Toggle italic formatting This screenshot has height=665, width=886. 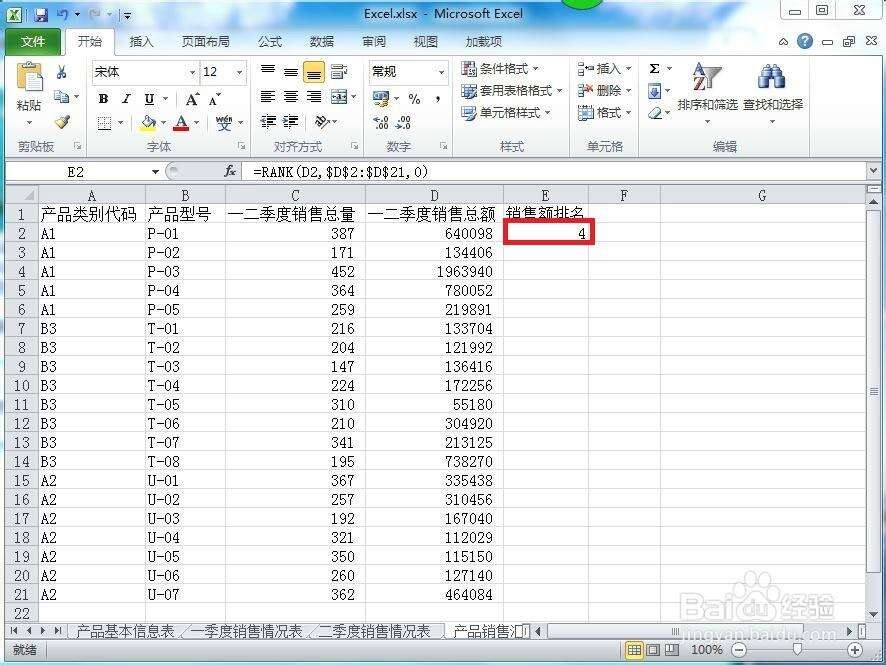pos(127,98)
